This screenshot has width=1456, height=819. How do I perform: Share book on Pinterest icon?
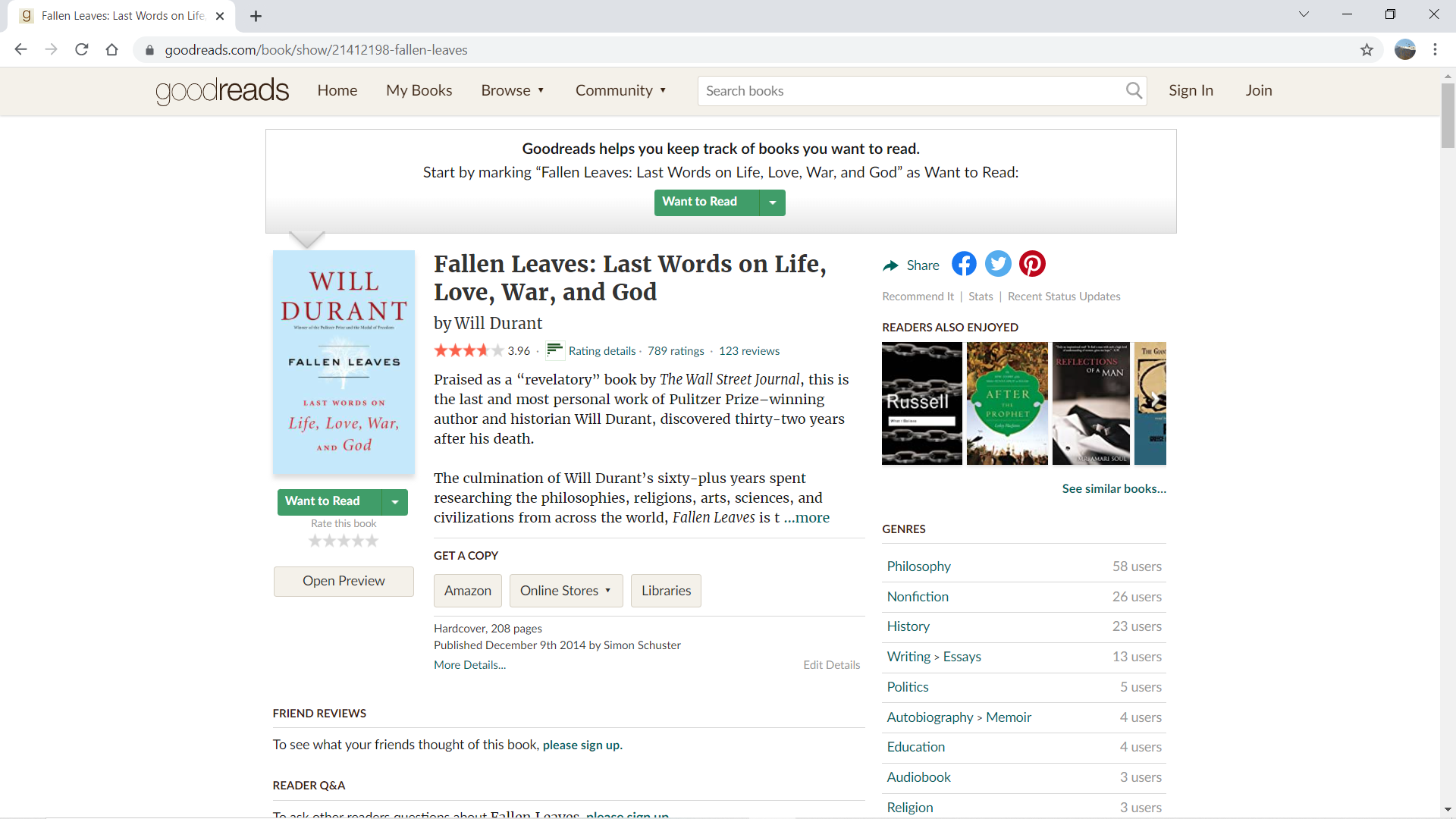click(1032, 264)
